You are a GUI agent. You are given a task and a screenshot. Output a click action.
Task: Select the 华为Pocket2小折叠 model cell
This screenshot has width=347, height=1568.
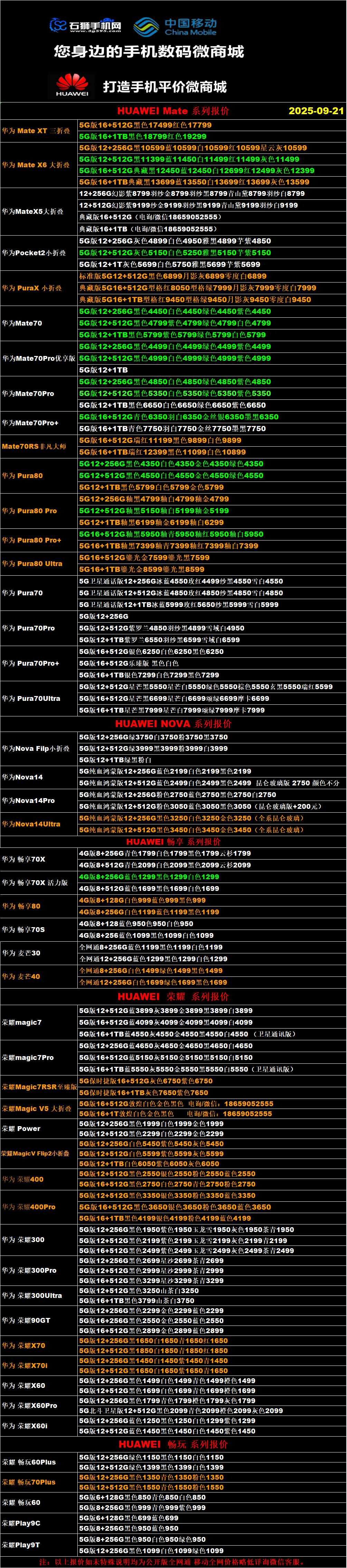[x=36, y=252]
